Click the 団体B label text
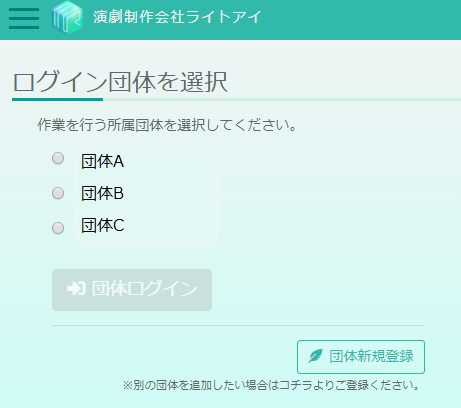Image resolution: width=461 pixels, height=408 pixels. (102, 193)
